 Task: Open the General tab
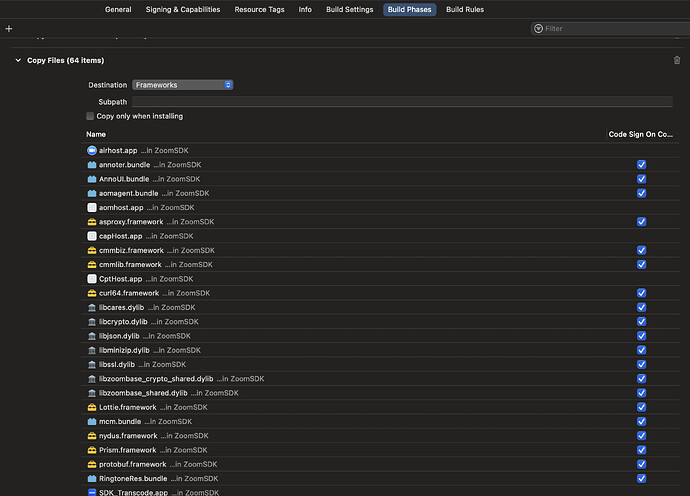coord(118,9)
